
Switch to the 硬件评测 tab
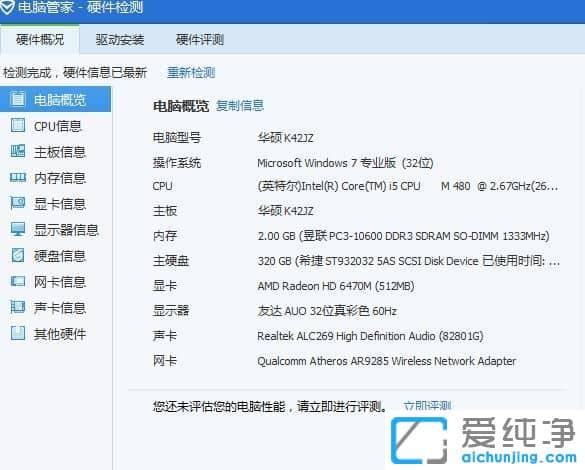click(x=200, y=40)
